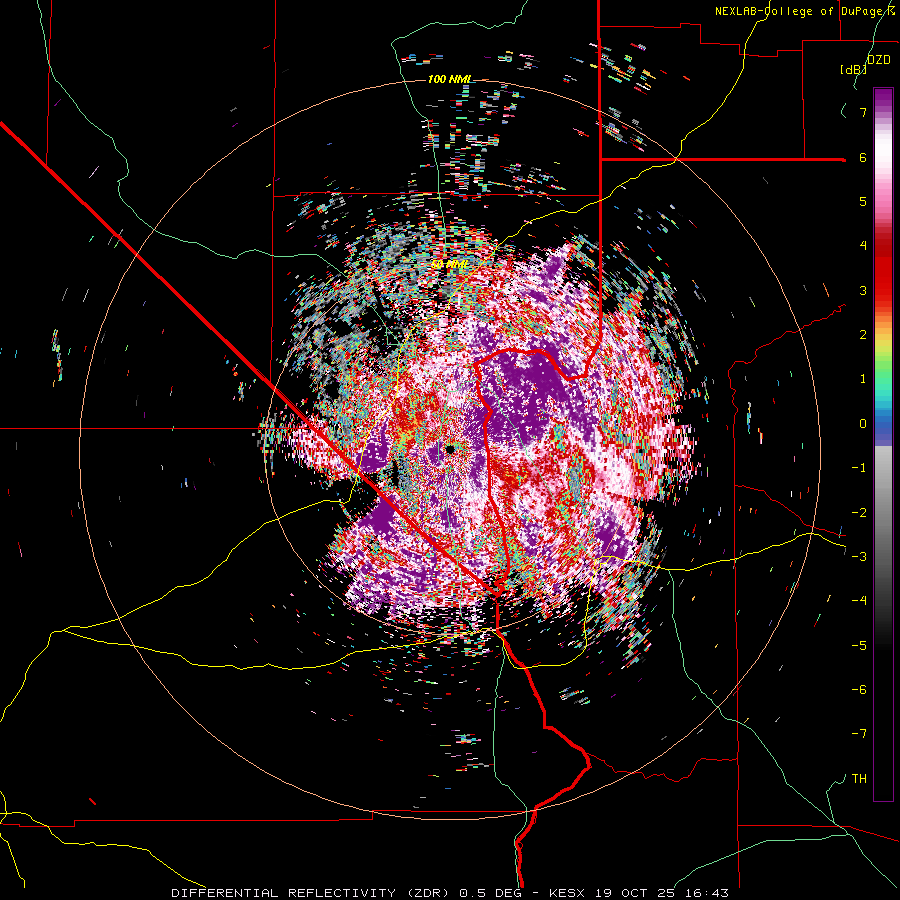Click the DIFFERENTIAL REFLECTIVITY (ZDR) caption text
This screenshot has width=900, height=900.
tap(312, 893)
